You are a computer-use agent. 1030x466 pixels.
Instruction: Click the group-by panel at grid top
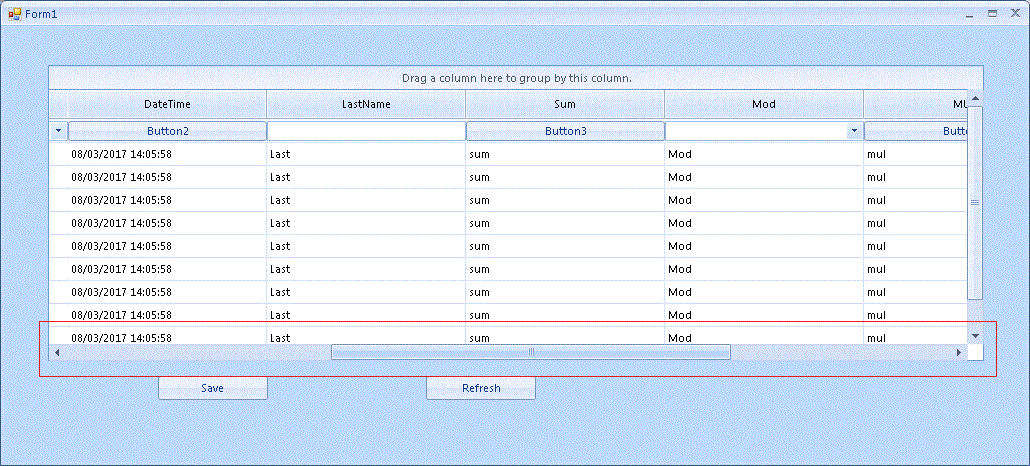click(516, 78)
